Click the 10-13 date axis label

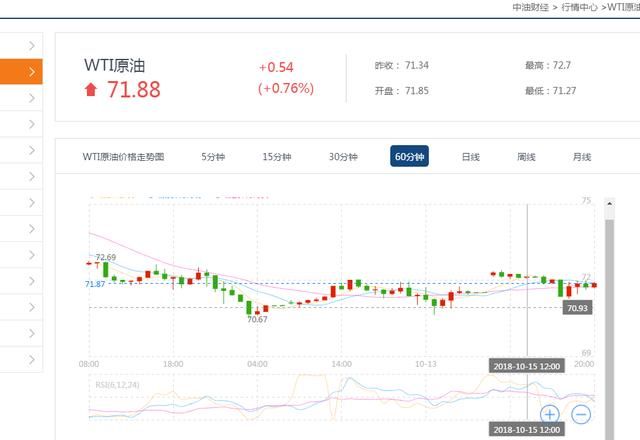tap(426, 364)
